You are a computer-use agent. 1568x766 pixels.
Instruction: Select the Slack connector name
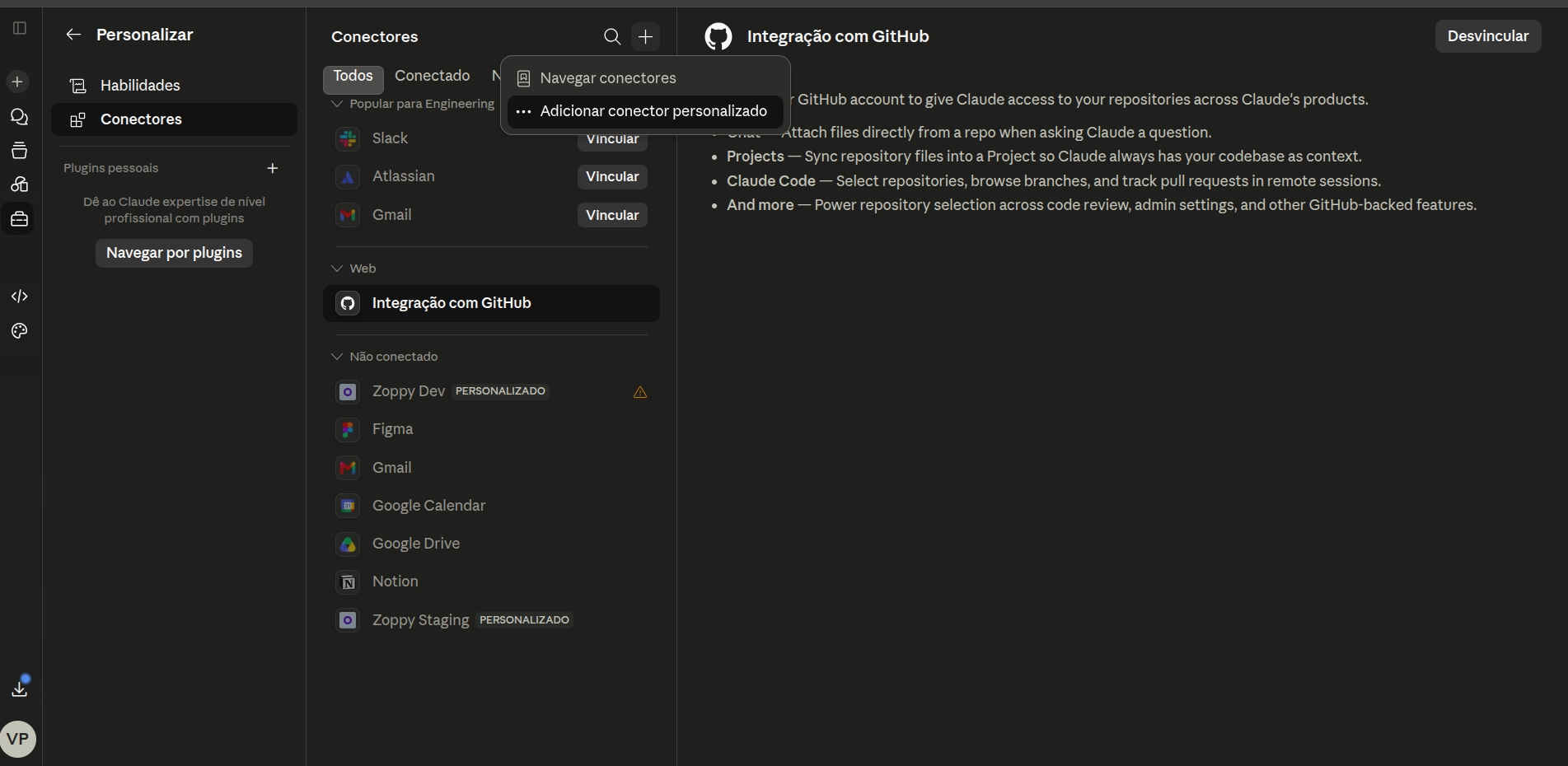click(x=390, y=138)
